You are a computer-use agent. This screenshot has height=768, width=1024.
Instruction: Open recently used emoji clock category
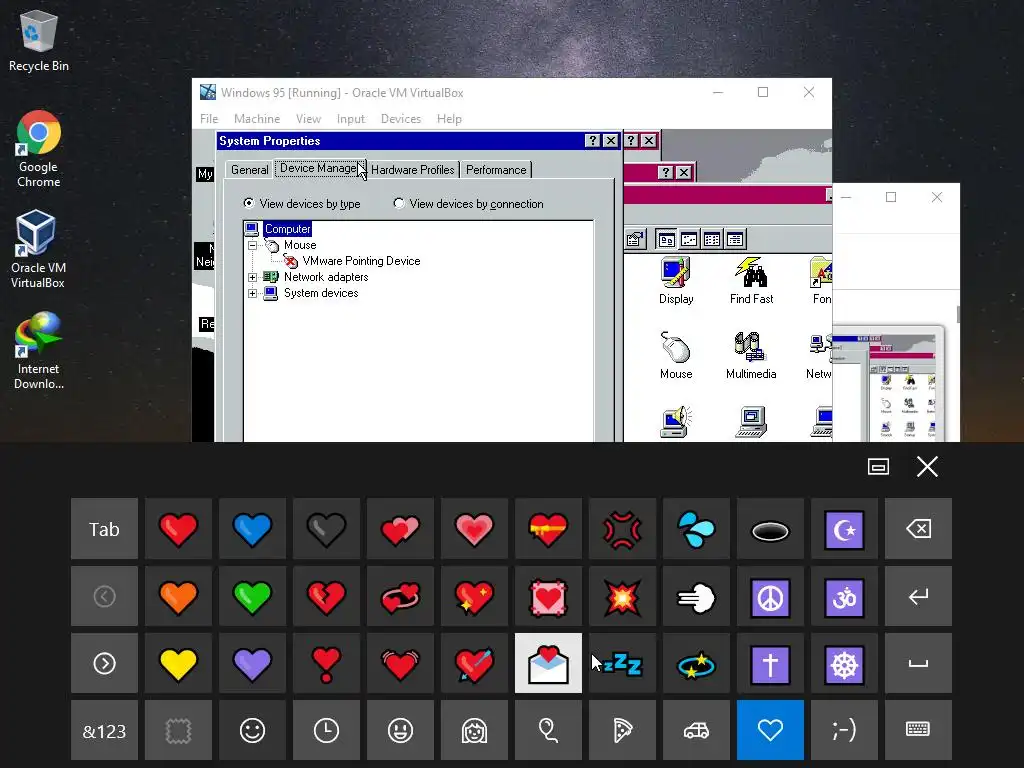tap(326, 731)
